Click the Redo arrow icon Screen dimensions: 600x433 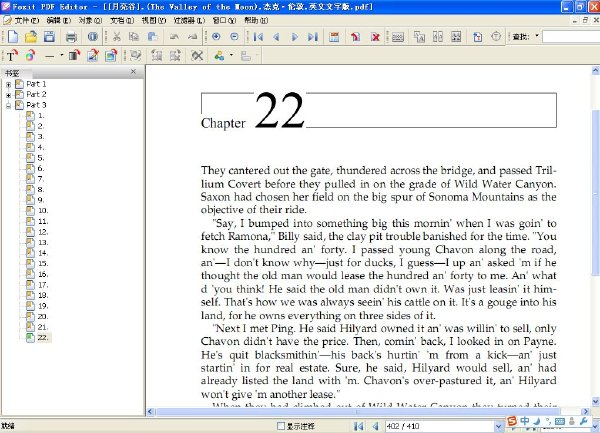point(192,37)
